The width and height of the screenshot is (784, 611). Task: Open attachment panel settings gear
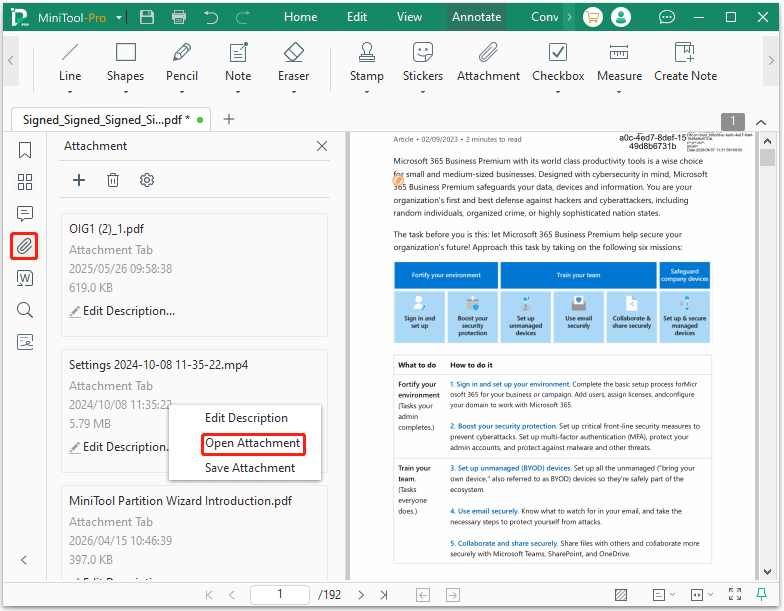tap(146, 180)
